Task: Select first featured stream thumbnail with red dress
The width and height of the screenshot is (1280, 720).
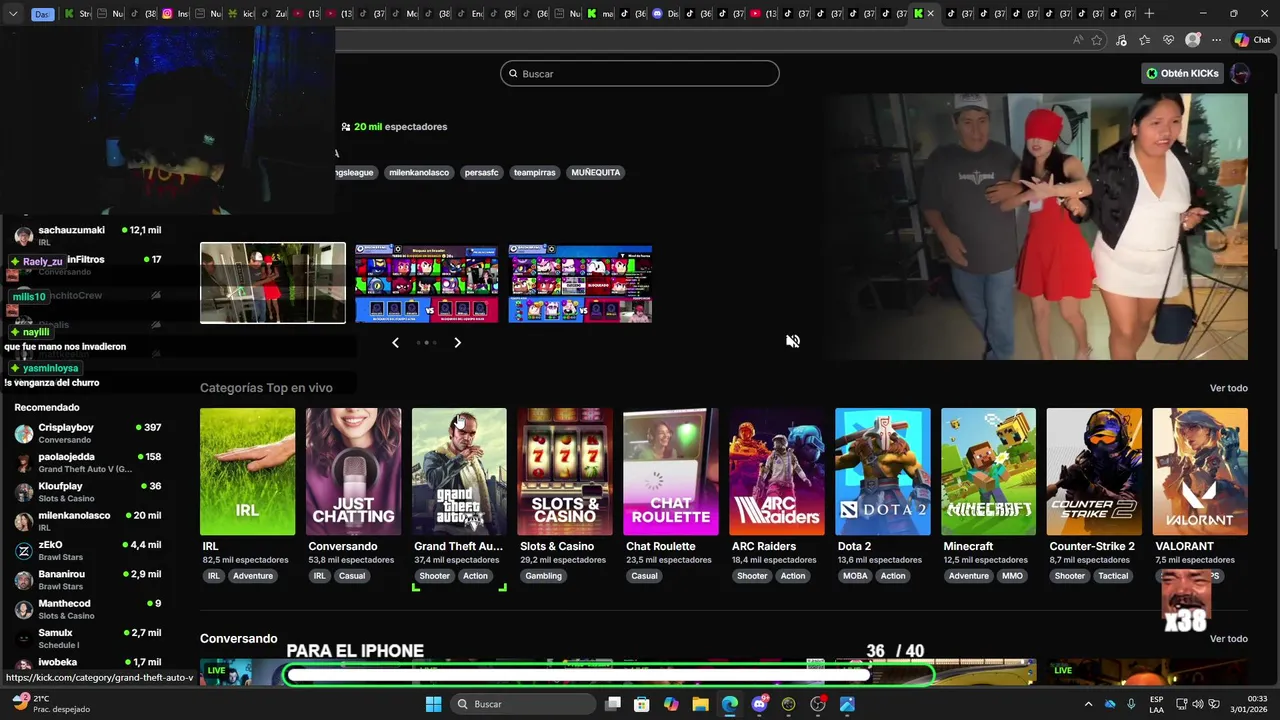Action: pyautogui.click(x=273, y=283)
